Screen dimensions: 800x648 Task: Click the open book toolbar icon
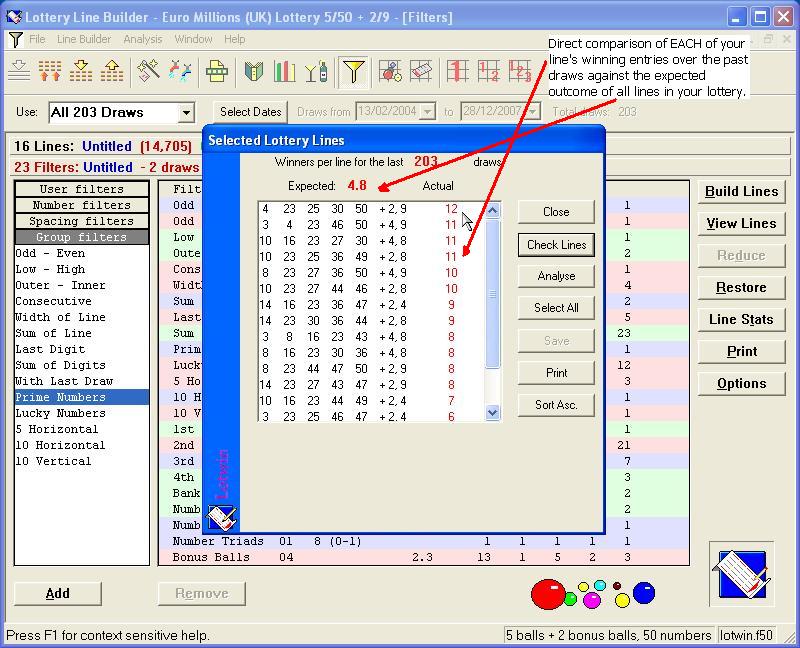[x=254, y=71]
